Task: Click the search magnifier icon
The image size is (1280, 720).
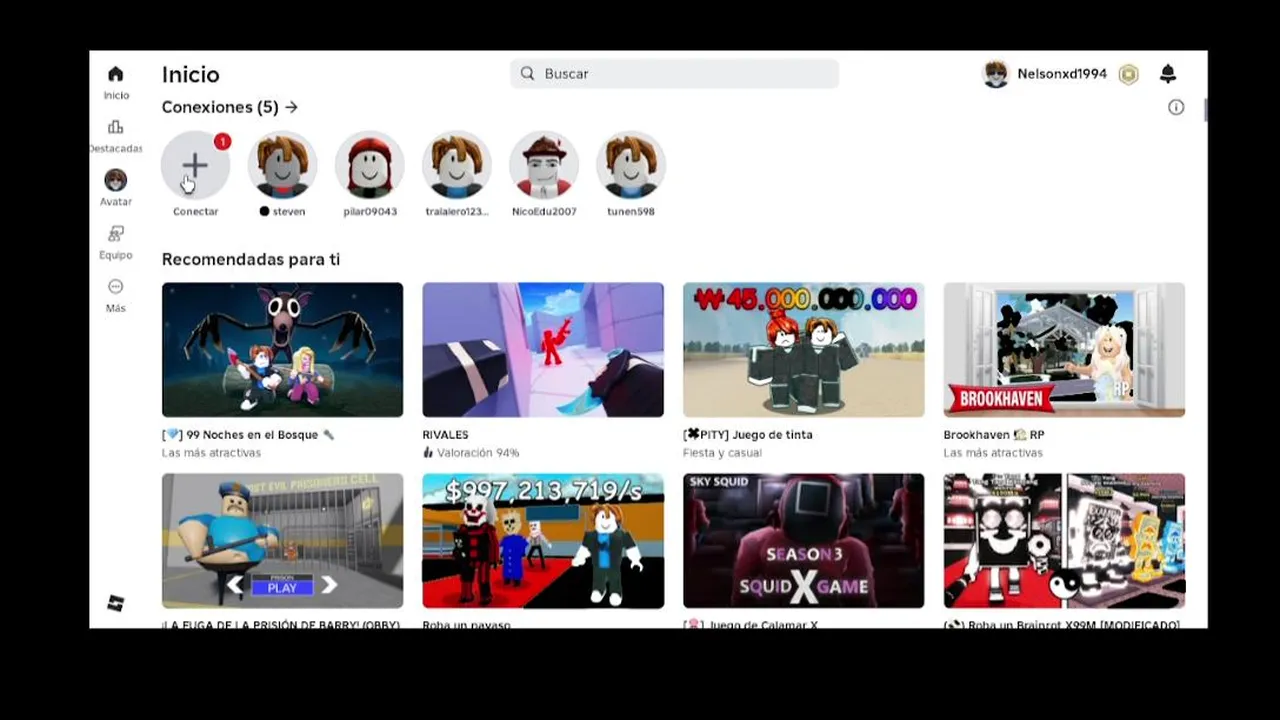Action: (527, 74)
